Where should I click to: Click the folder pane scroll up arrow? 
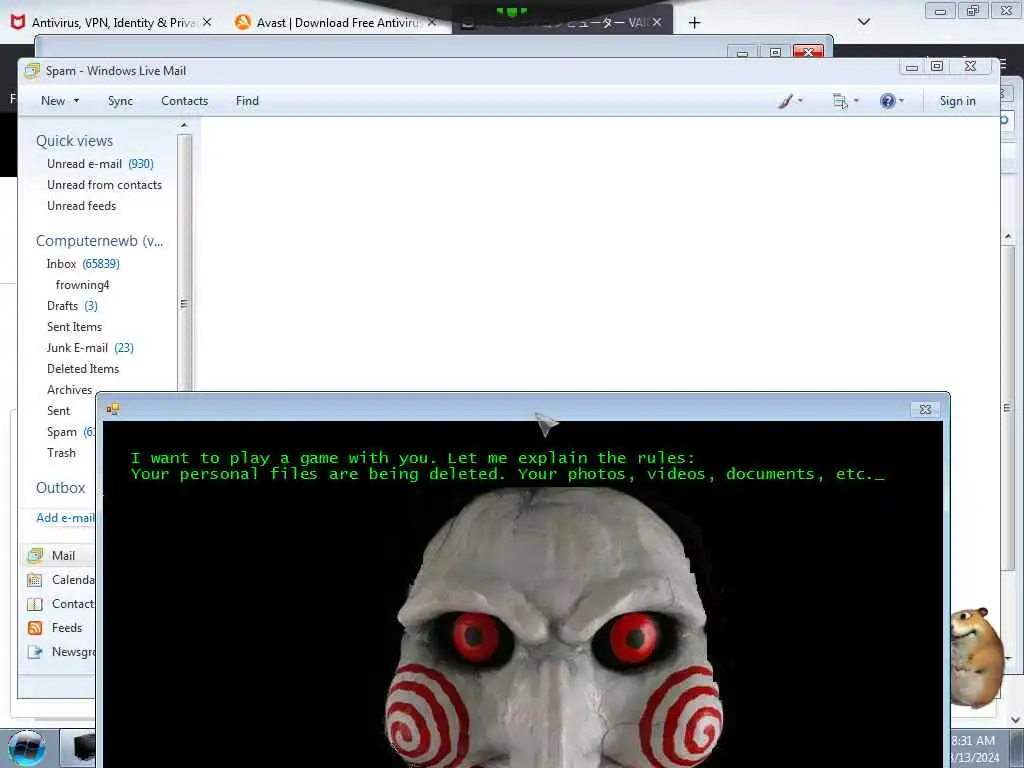click(184, 125)
